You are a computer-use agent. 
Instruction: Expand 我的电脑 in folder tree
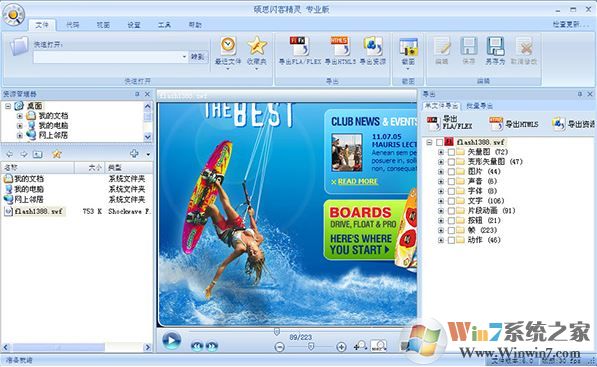[x=19, y=125]
